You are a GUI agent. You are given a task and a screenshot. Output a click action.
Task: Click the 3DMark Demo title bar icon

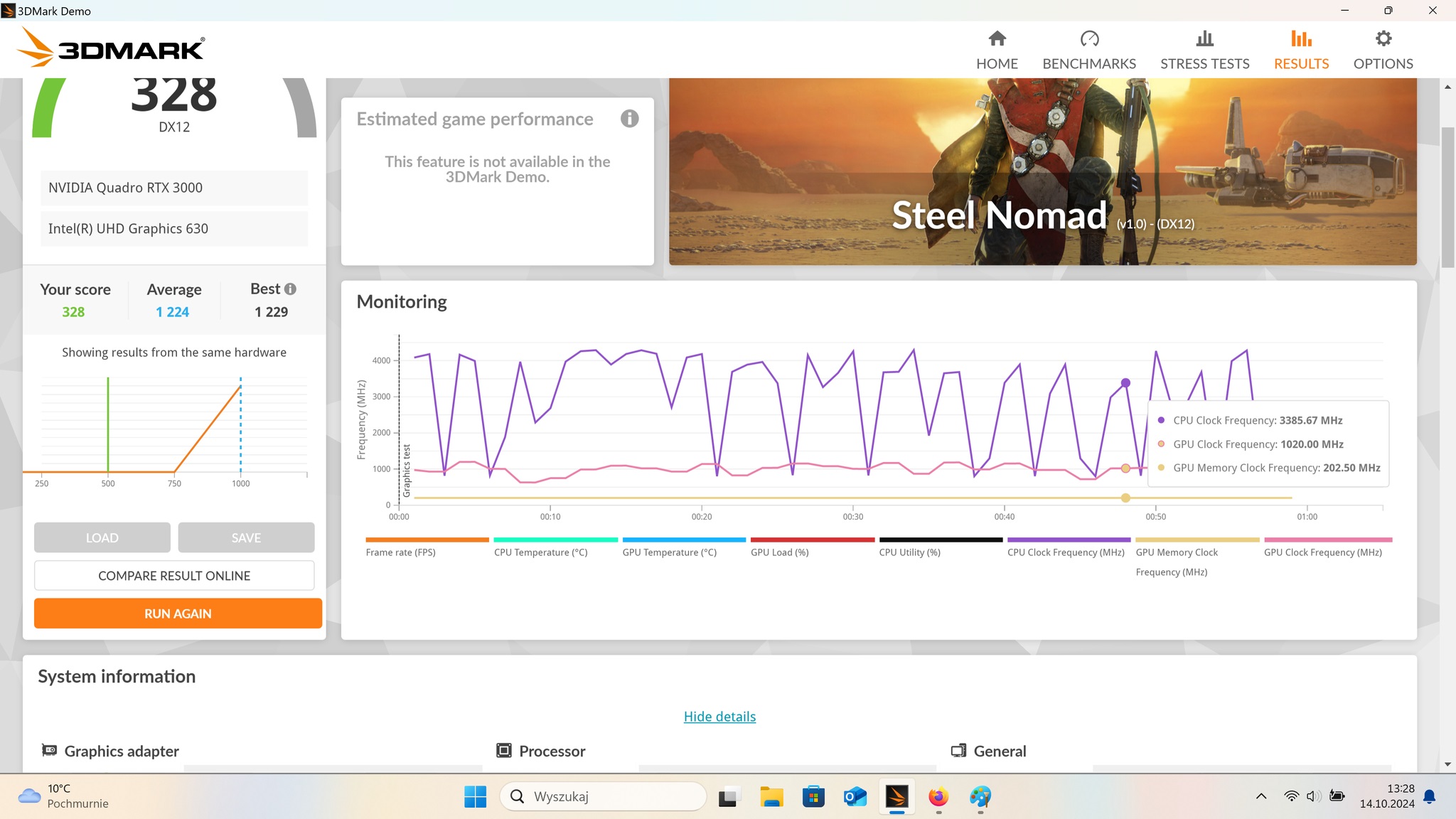pos(9,11)
